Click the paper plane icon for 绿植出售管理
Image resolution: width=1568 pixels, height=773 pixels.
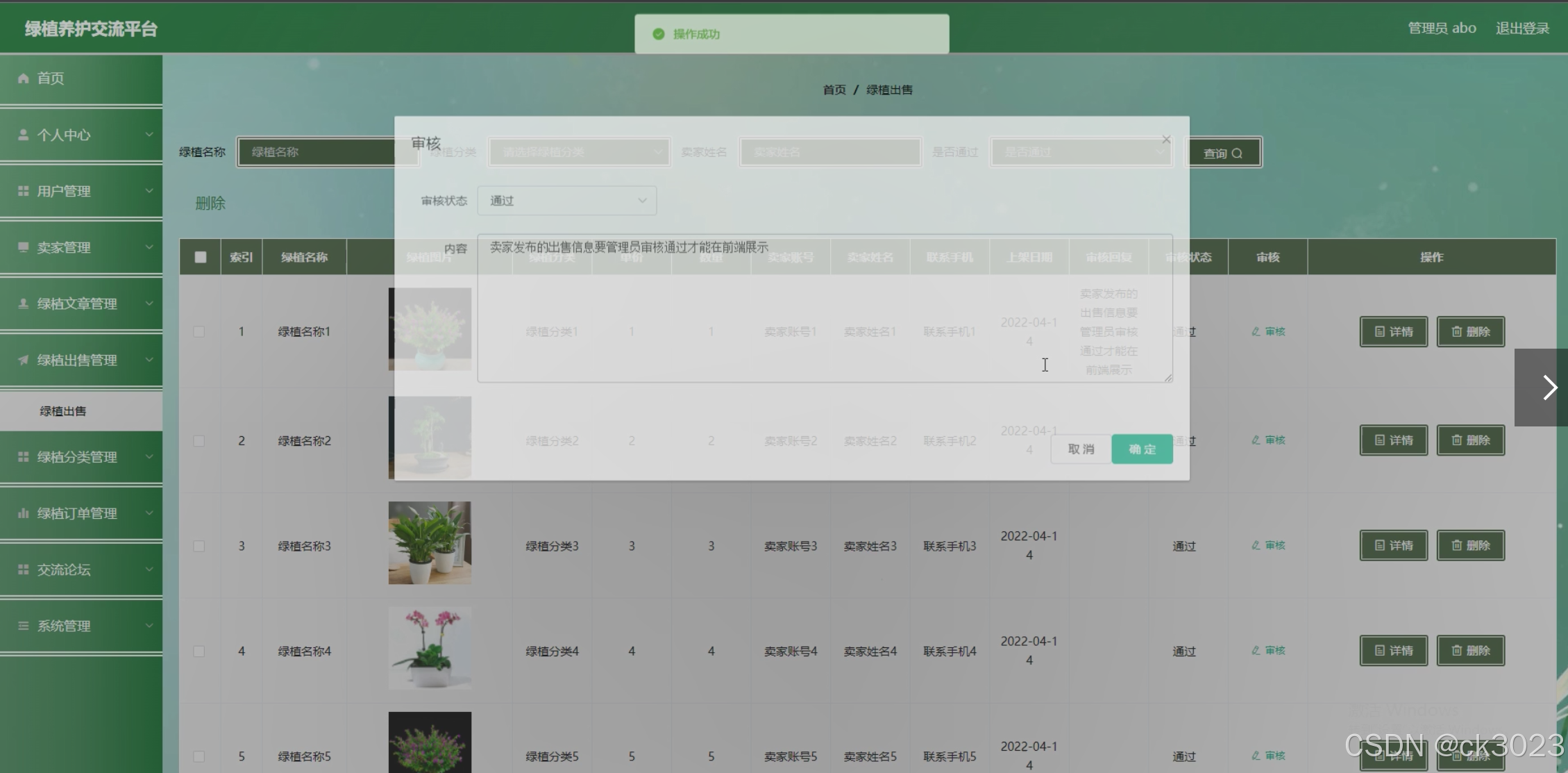[23, 360]
